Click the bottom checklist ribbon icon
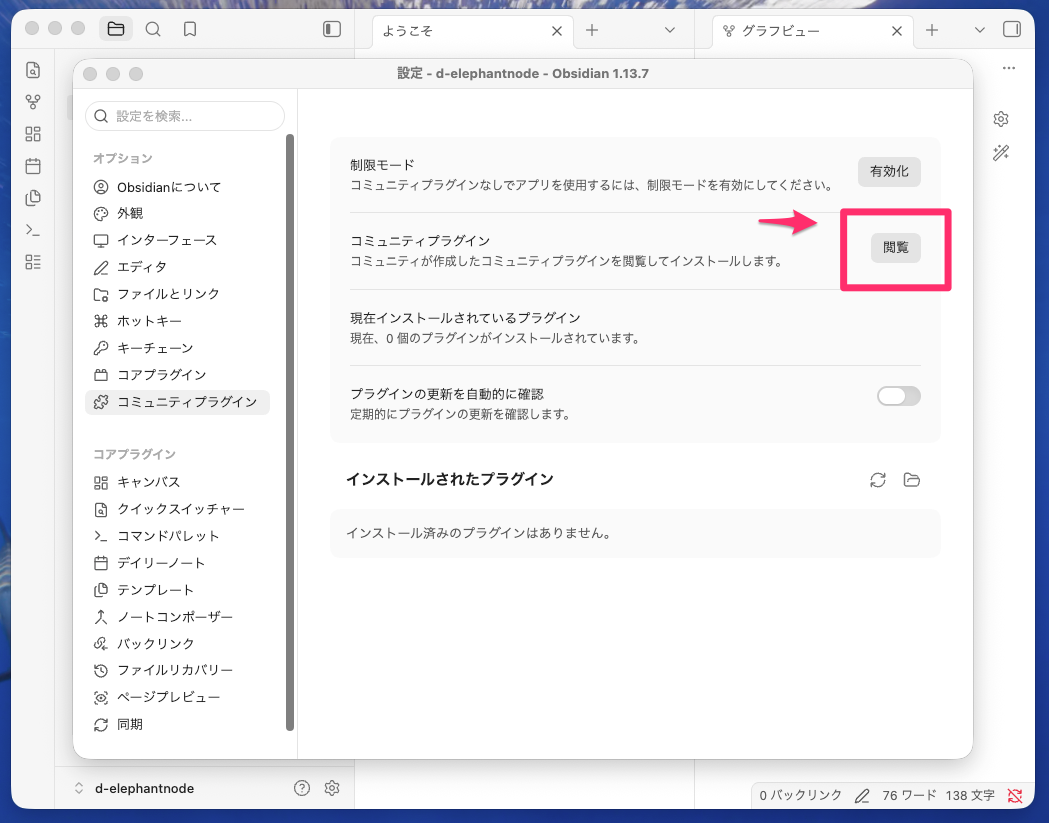Viewport: 1049px width, 823px height. (x=33, y=262)
